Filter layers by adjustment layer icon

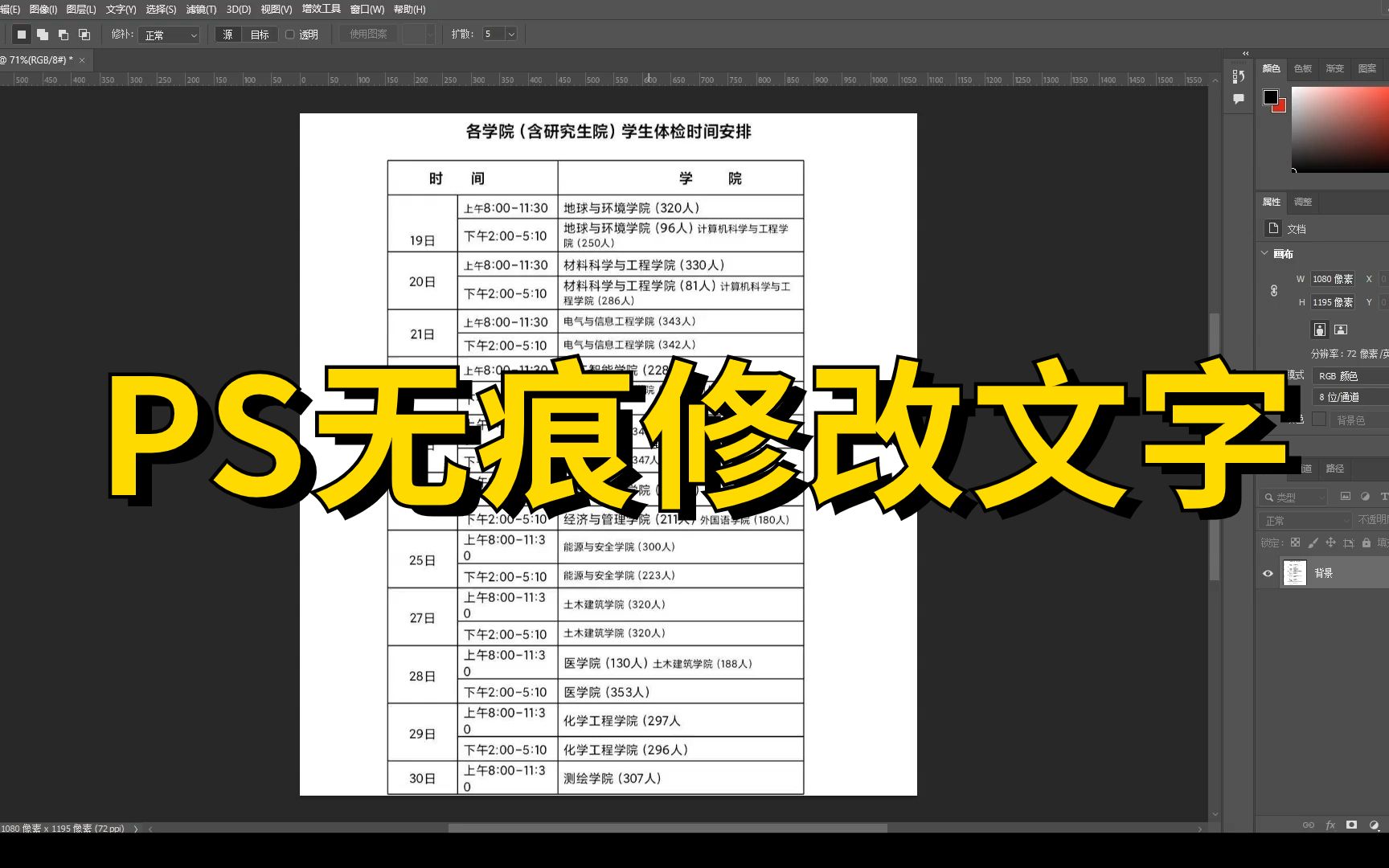1365,497
